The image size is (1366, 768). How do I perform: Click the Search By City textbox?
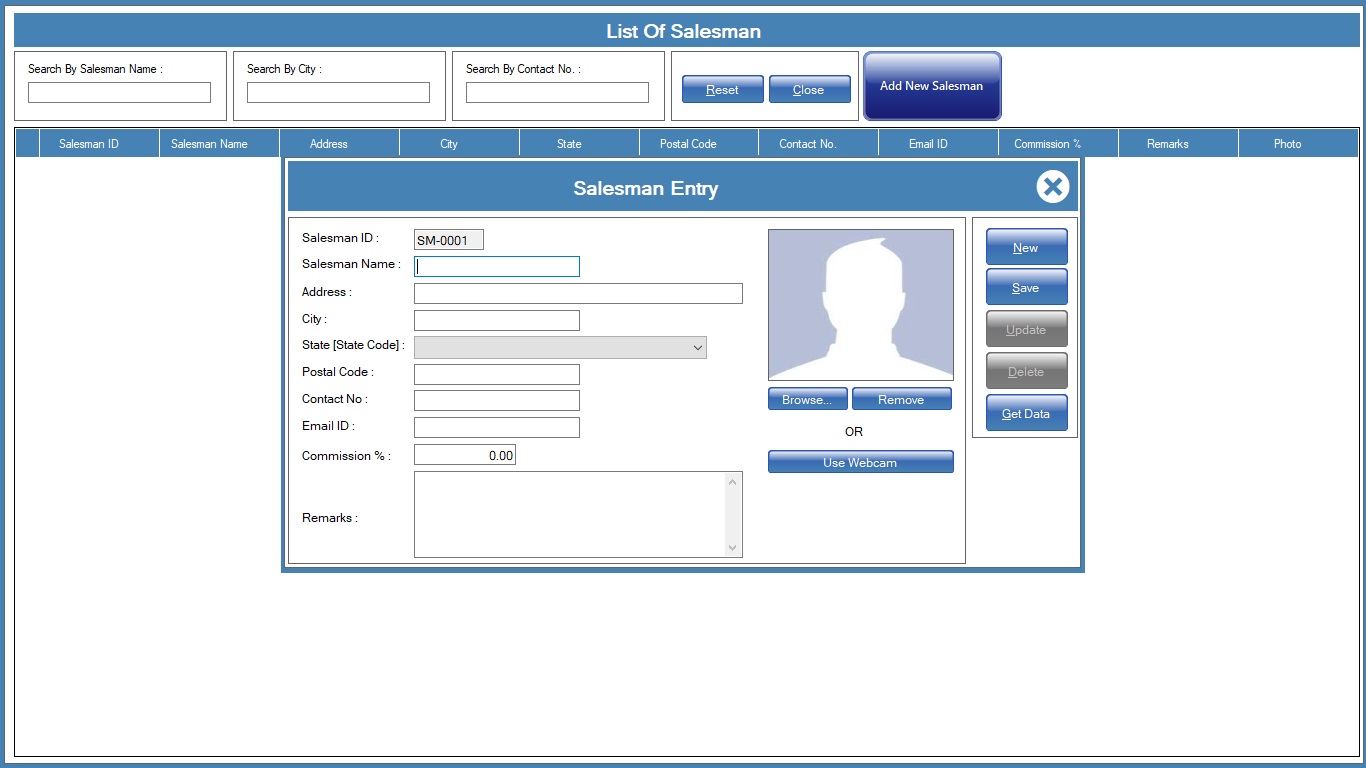pos(338,93)
